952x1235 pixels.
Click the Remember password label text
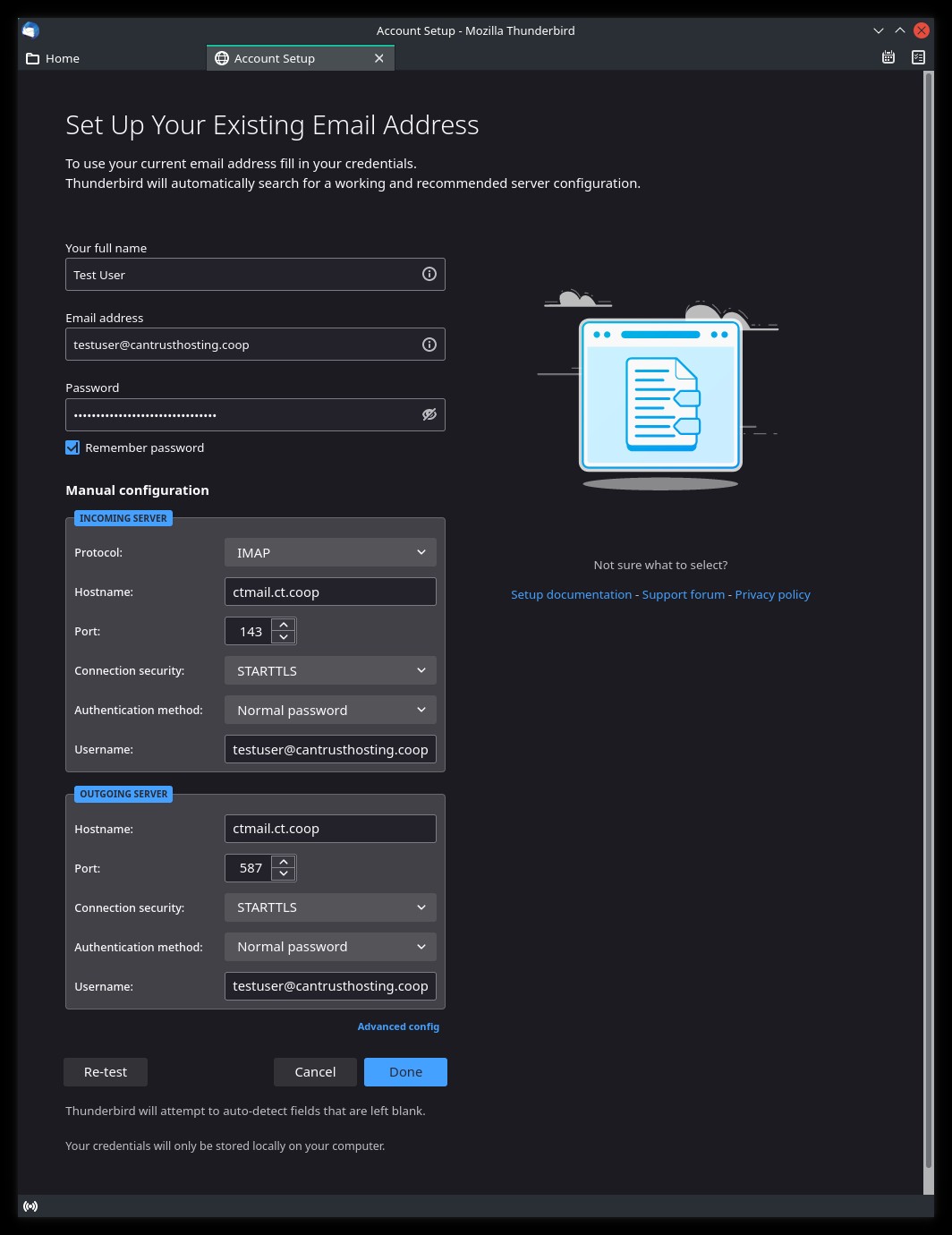(144, 447)
